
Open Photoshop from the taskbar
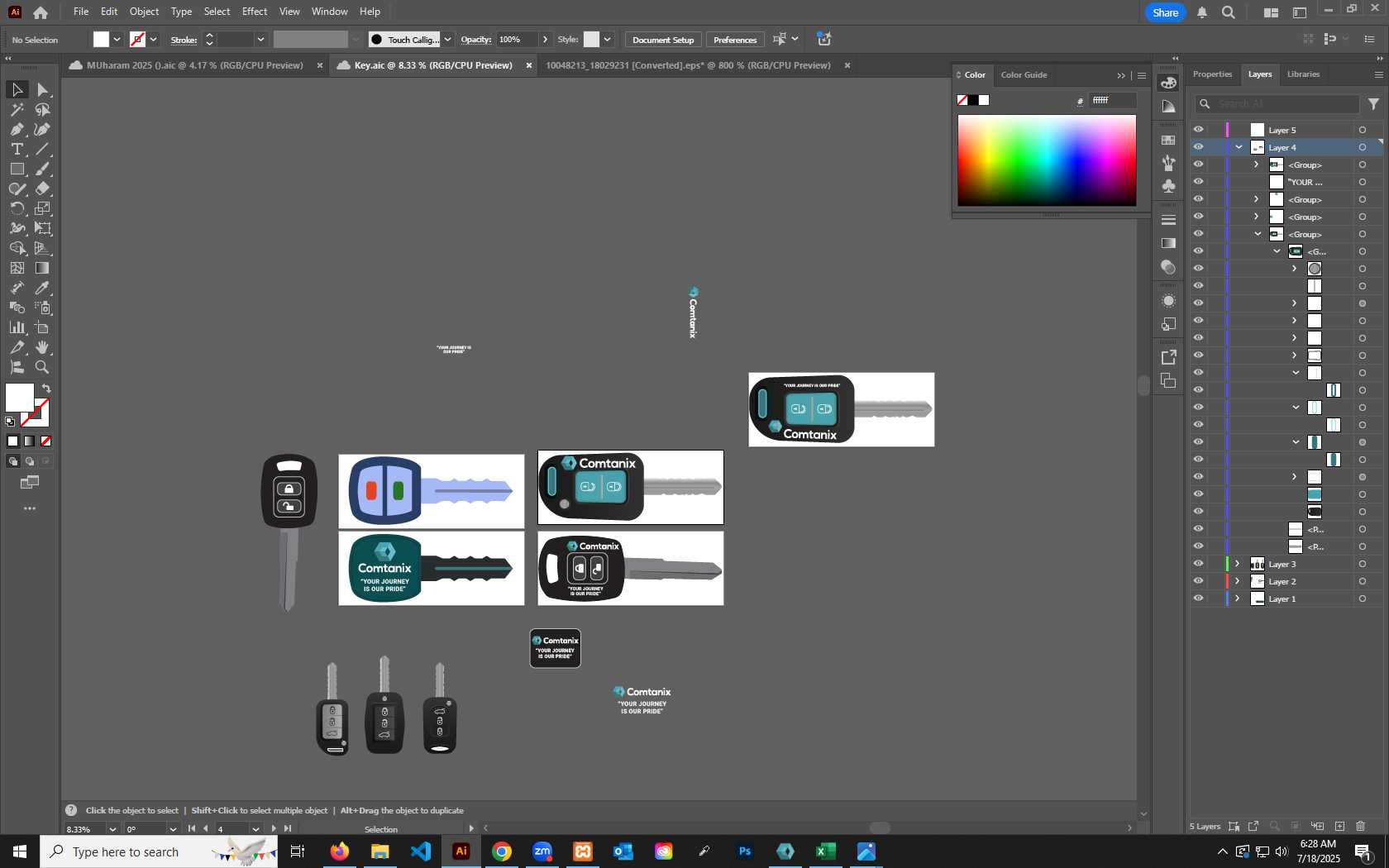(x=745, y=851)
